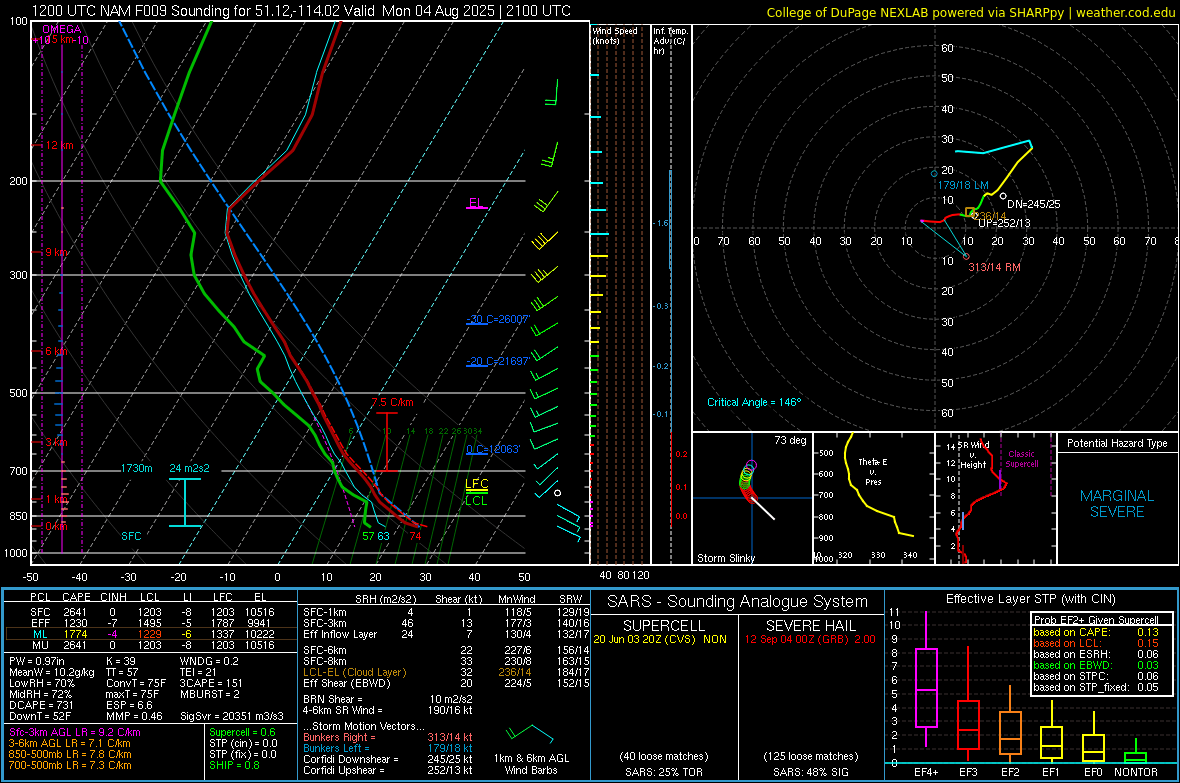Select the "-30 C=26007'" height label
Image resolution: width=1180 pixels, height=783 pixels.
click(x=498, y=319)
